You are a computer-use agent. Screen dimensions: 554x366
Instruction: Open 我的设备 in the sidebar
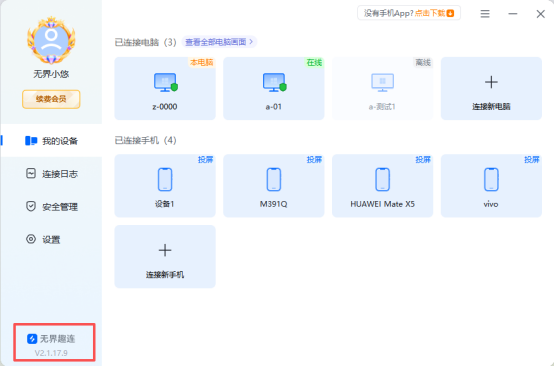coord(51,141)
